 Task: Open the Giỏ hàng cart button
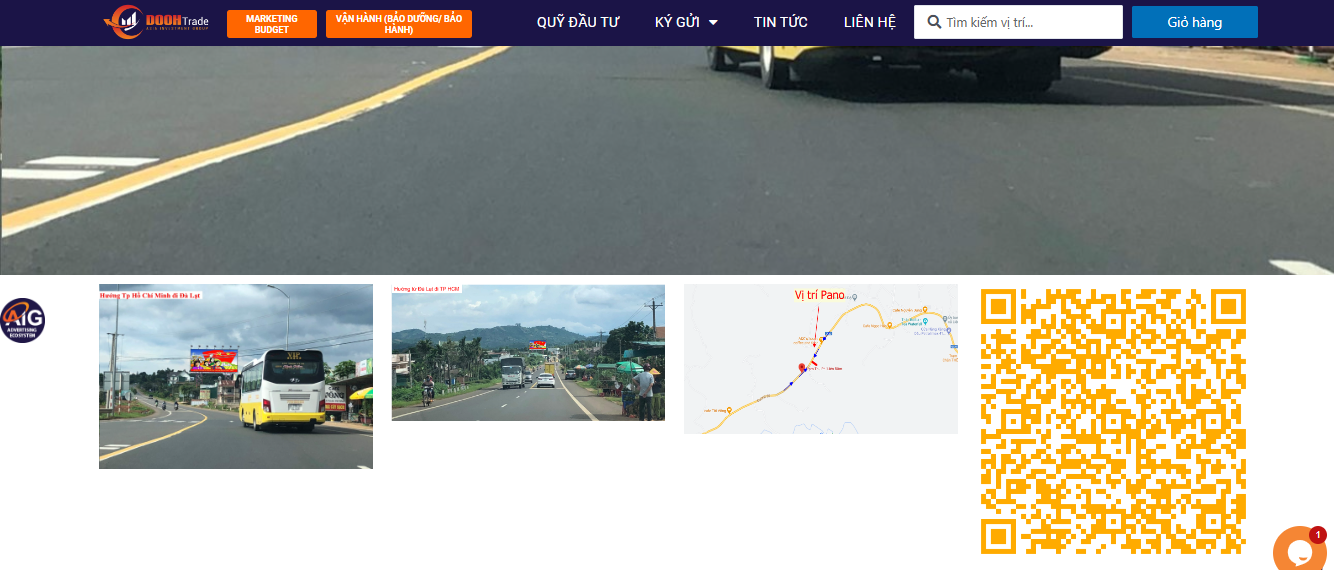point(1195,22)
